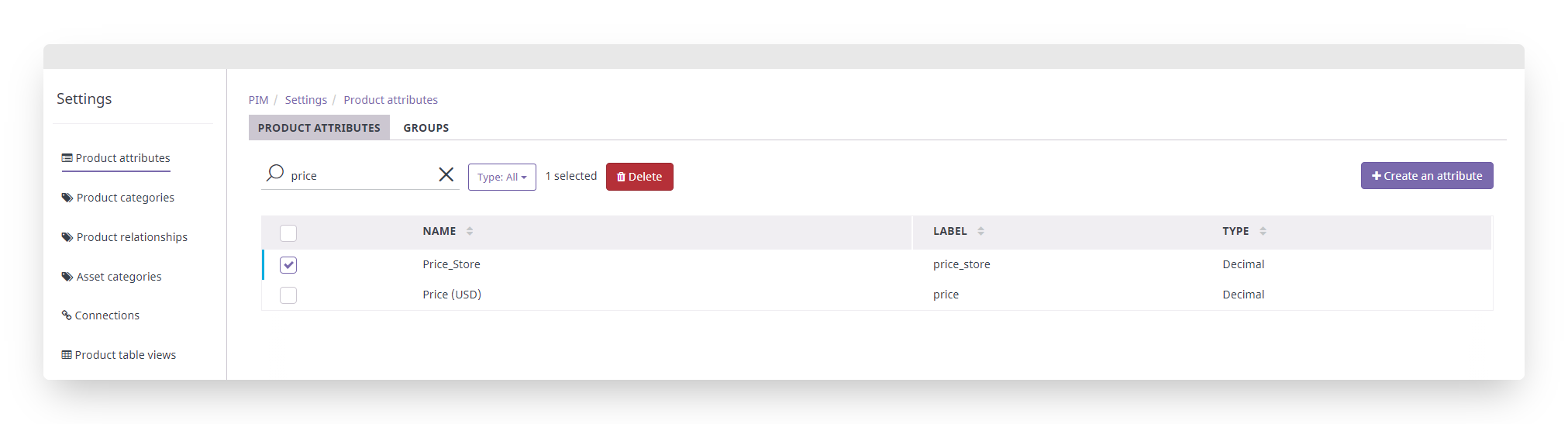1568x424 pixels.
Task: Switch to the Groups tab
Action: click(x=426, y=128)
